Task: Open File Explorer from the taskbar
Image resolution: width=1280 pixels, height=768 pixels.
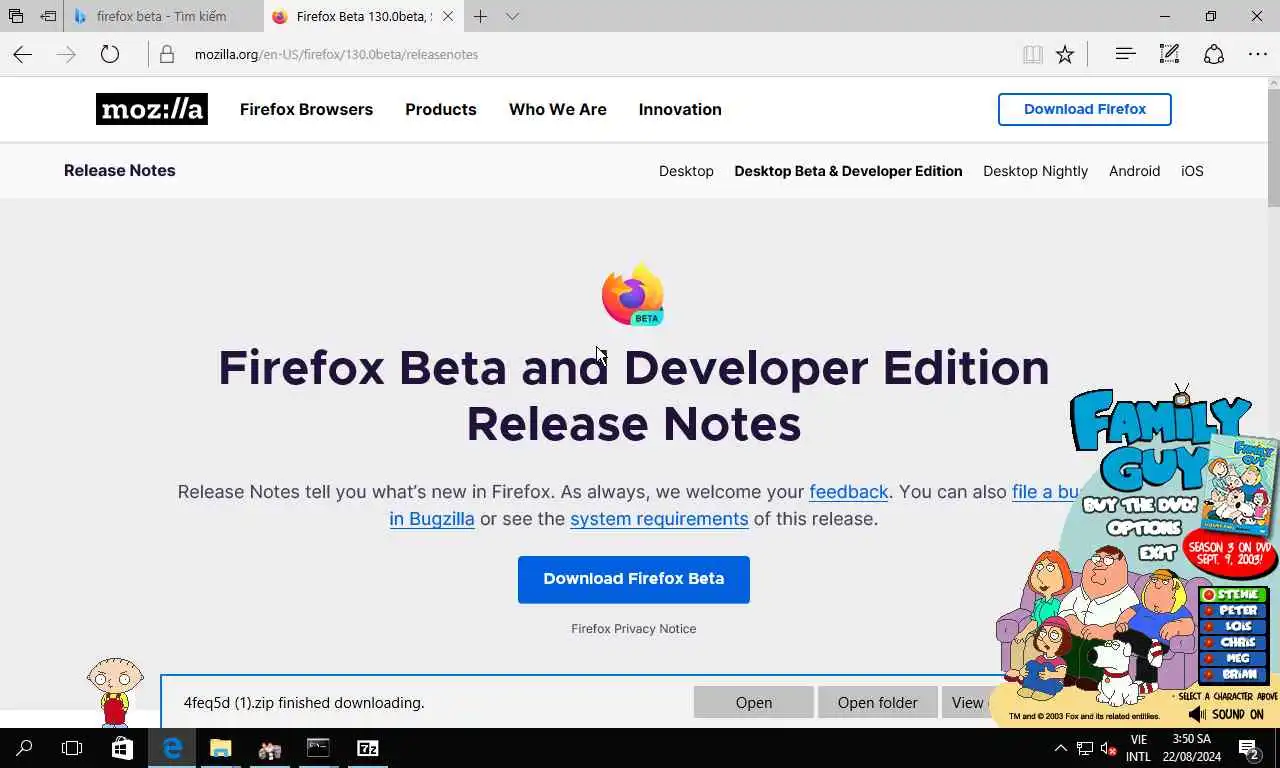Action: 220,748
